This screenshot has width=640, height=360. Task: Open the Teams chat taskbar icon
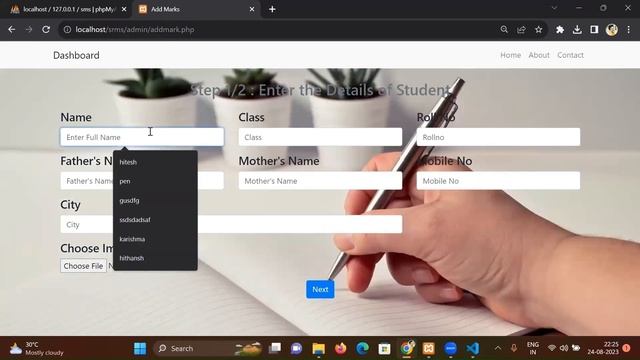[296, 348]
